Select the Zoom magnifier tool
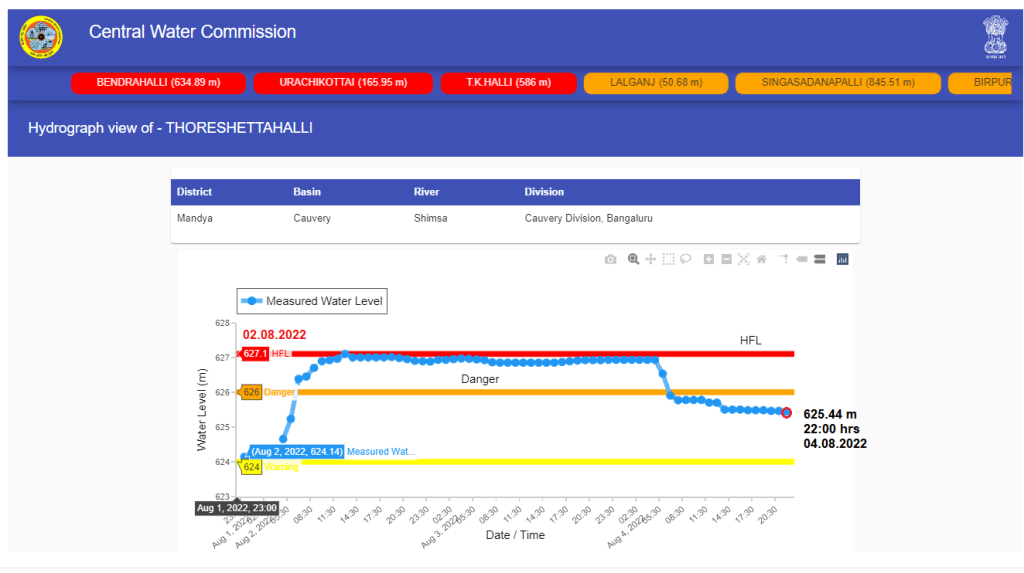The image size is (1024, 573). point(633,259)
